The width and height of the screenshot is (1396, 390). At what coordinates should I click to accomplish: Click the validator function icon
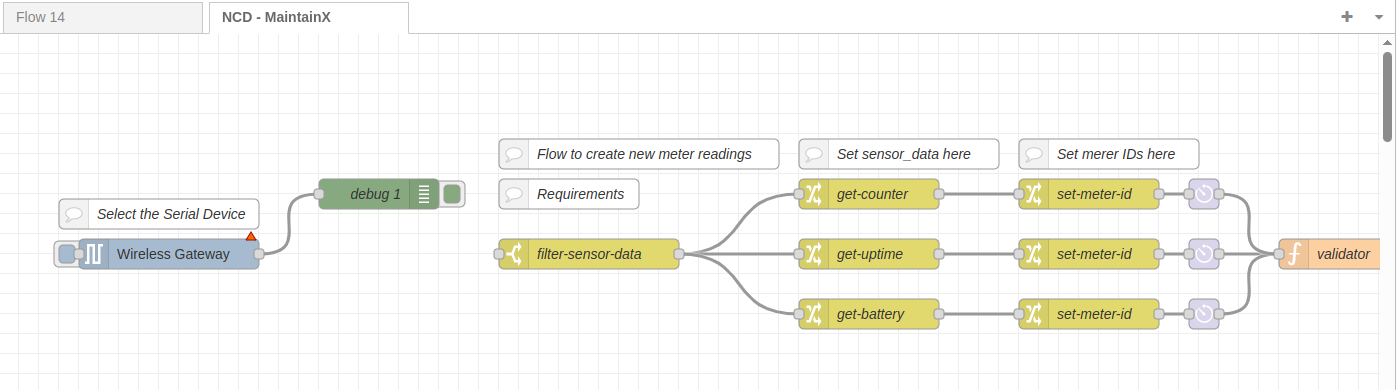[x=1294, y=254]
